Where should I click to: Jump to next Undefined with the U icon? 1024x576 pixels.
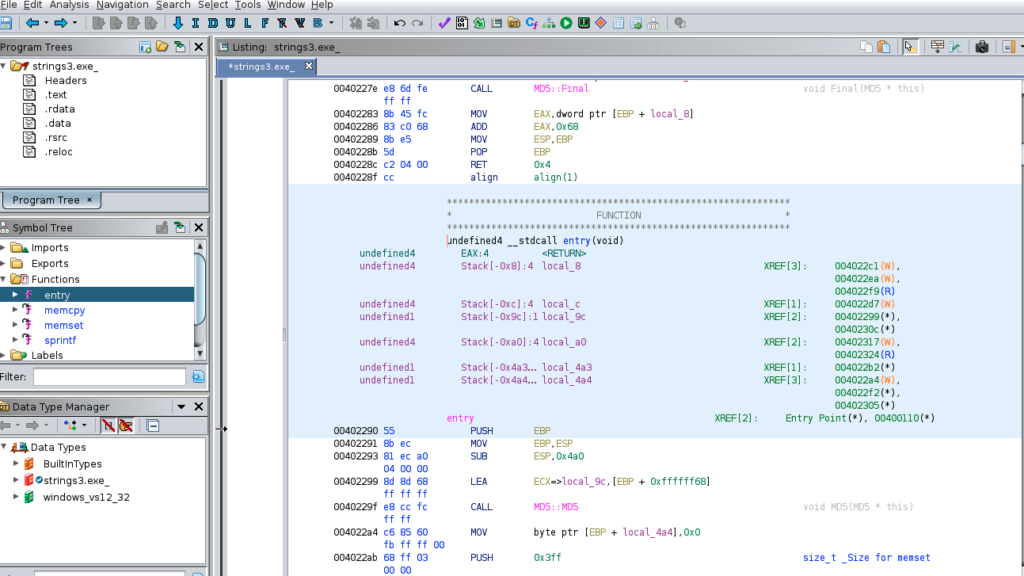(230, 24)
